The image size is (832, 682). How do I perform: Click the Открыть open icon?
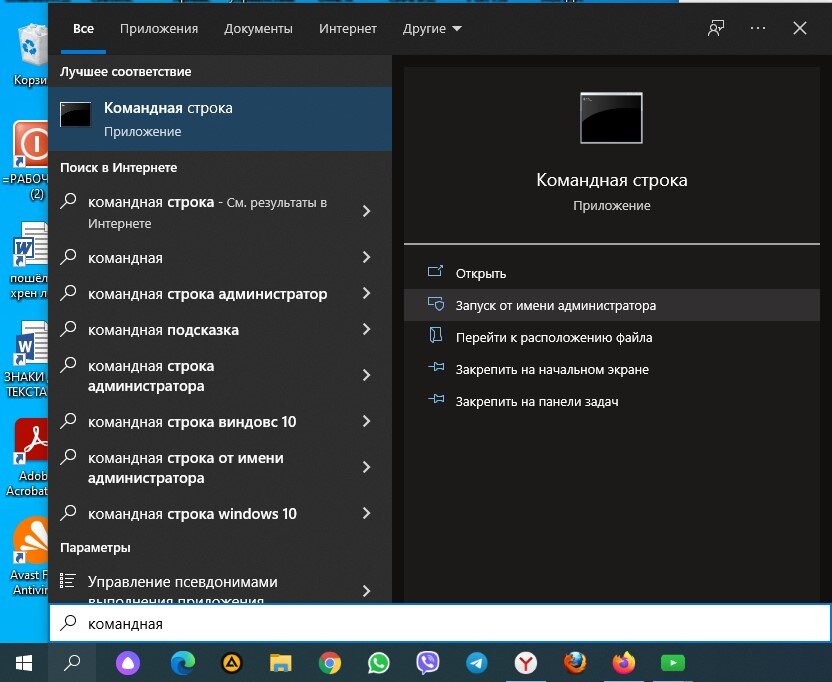435,272
